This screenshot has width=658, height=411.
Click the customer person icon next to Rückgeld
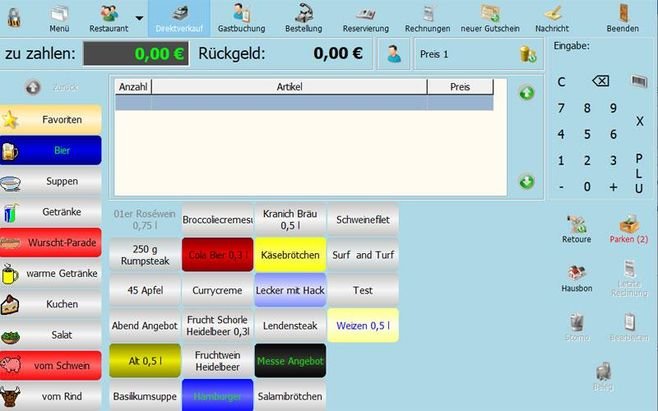(394, 54)
